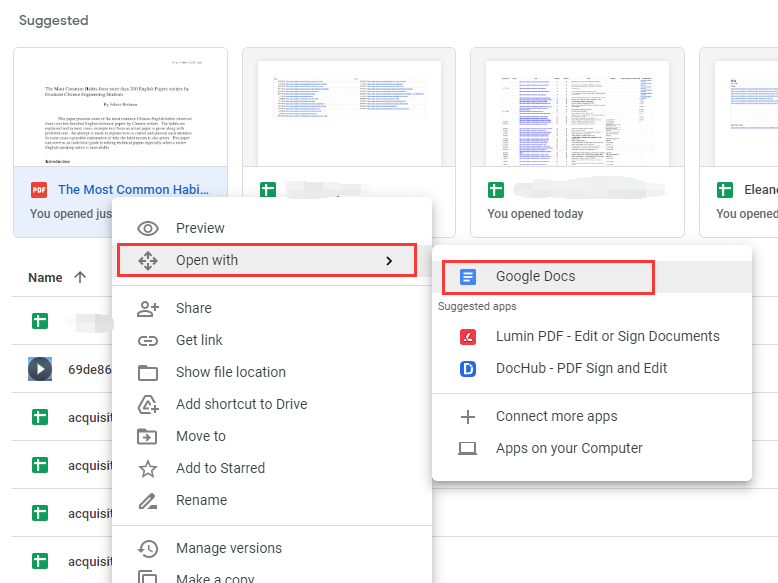Select Add to Starred entry
The image size is (778, 583).
272,468
